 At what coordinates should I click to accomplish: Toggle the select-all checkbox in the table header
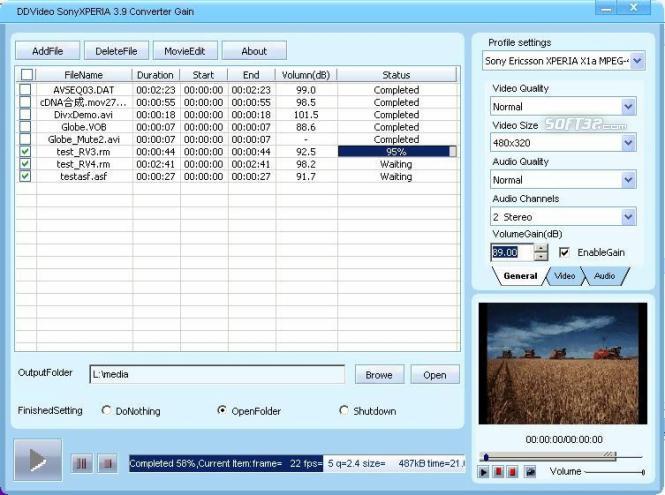pos(27,75)
